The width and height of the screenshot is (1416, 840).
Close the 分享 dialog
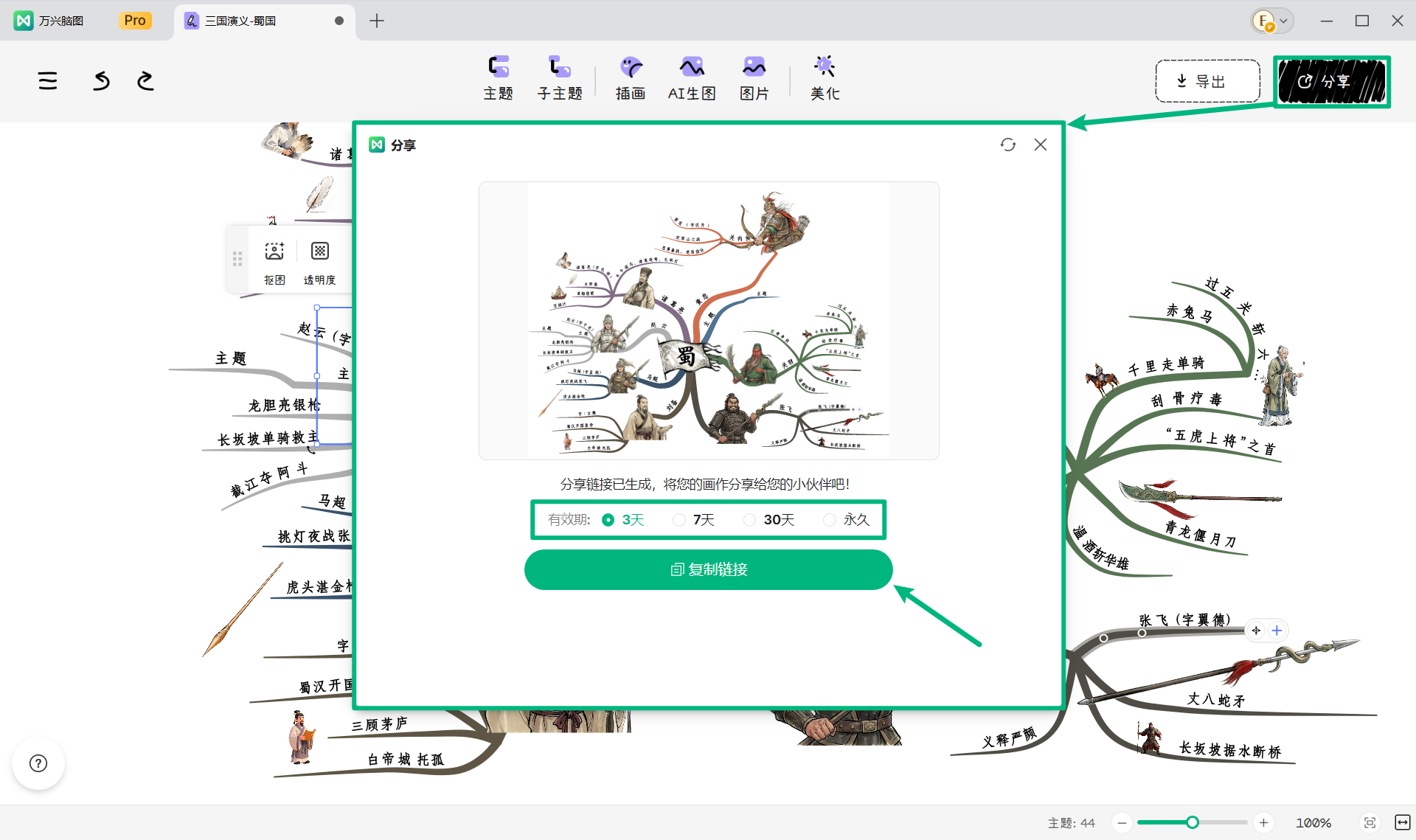1041,145
